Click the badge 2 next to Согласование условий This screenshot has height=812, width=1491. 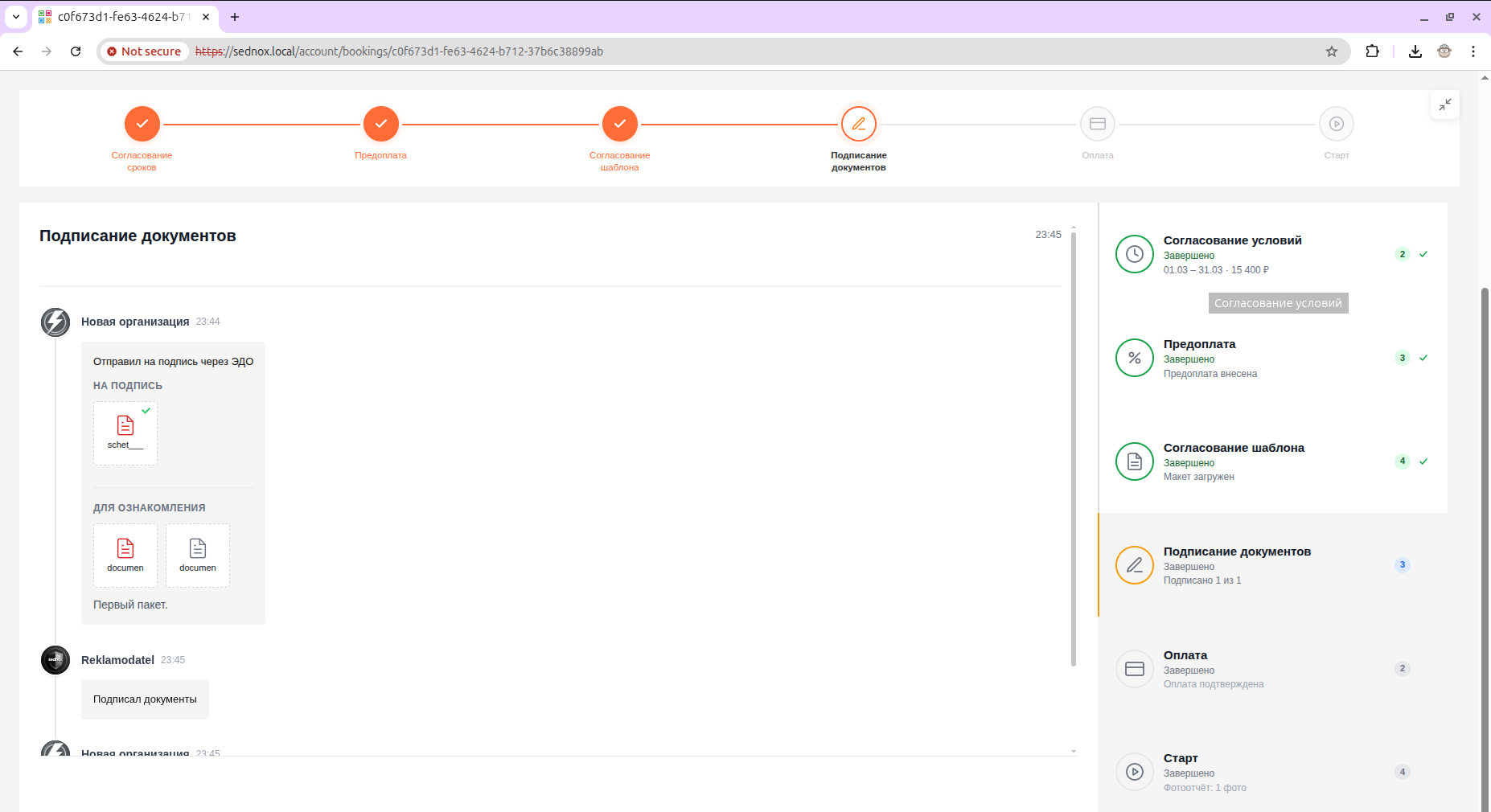1403,254
